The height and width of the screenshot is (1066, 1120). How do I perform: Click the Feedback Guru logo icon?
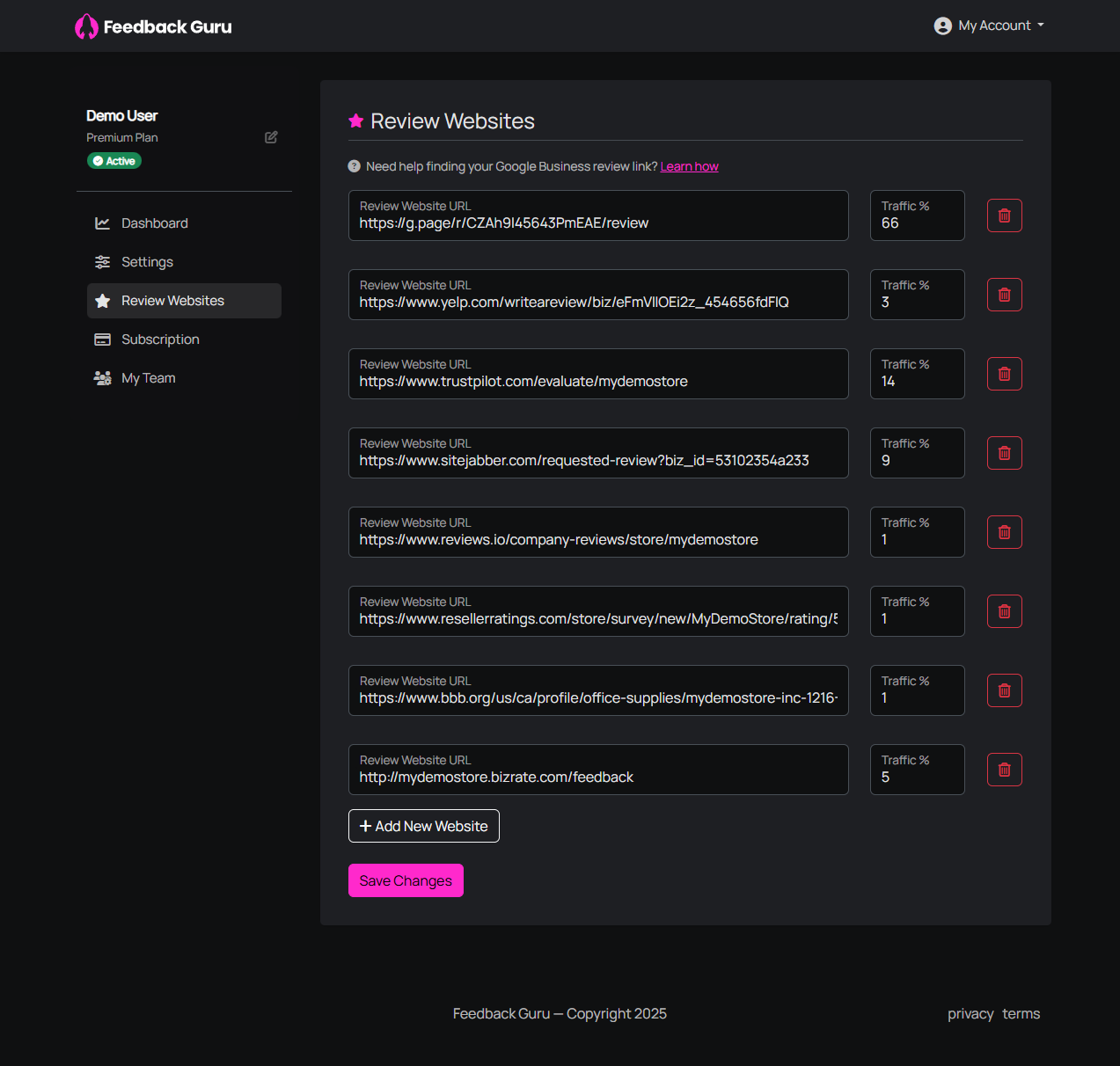(x=86, y=26)
